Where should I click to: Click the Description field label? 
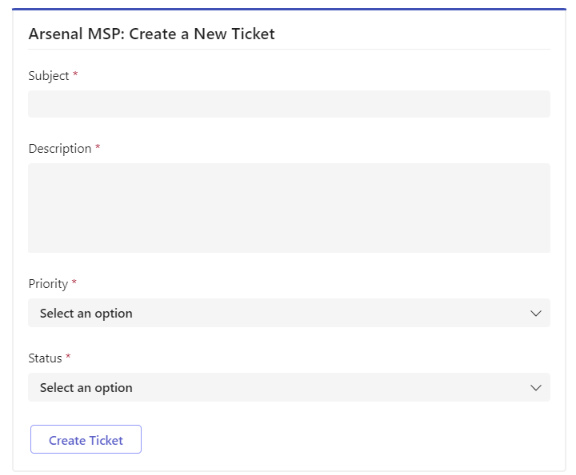pos(60,149)
